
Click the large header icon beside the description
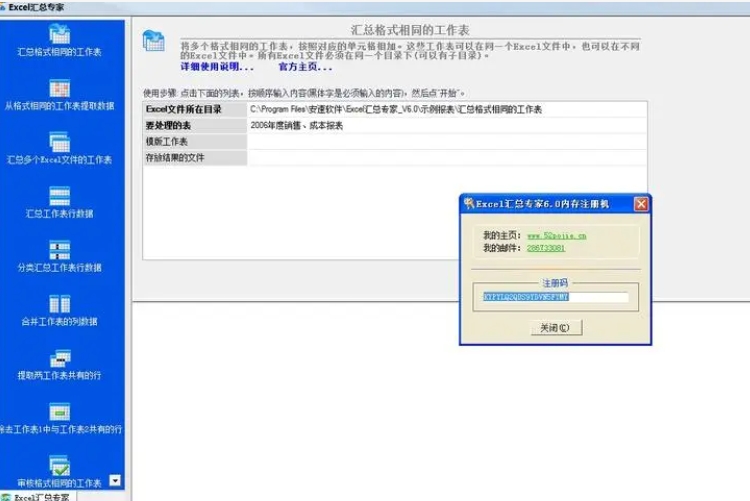154,41
